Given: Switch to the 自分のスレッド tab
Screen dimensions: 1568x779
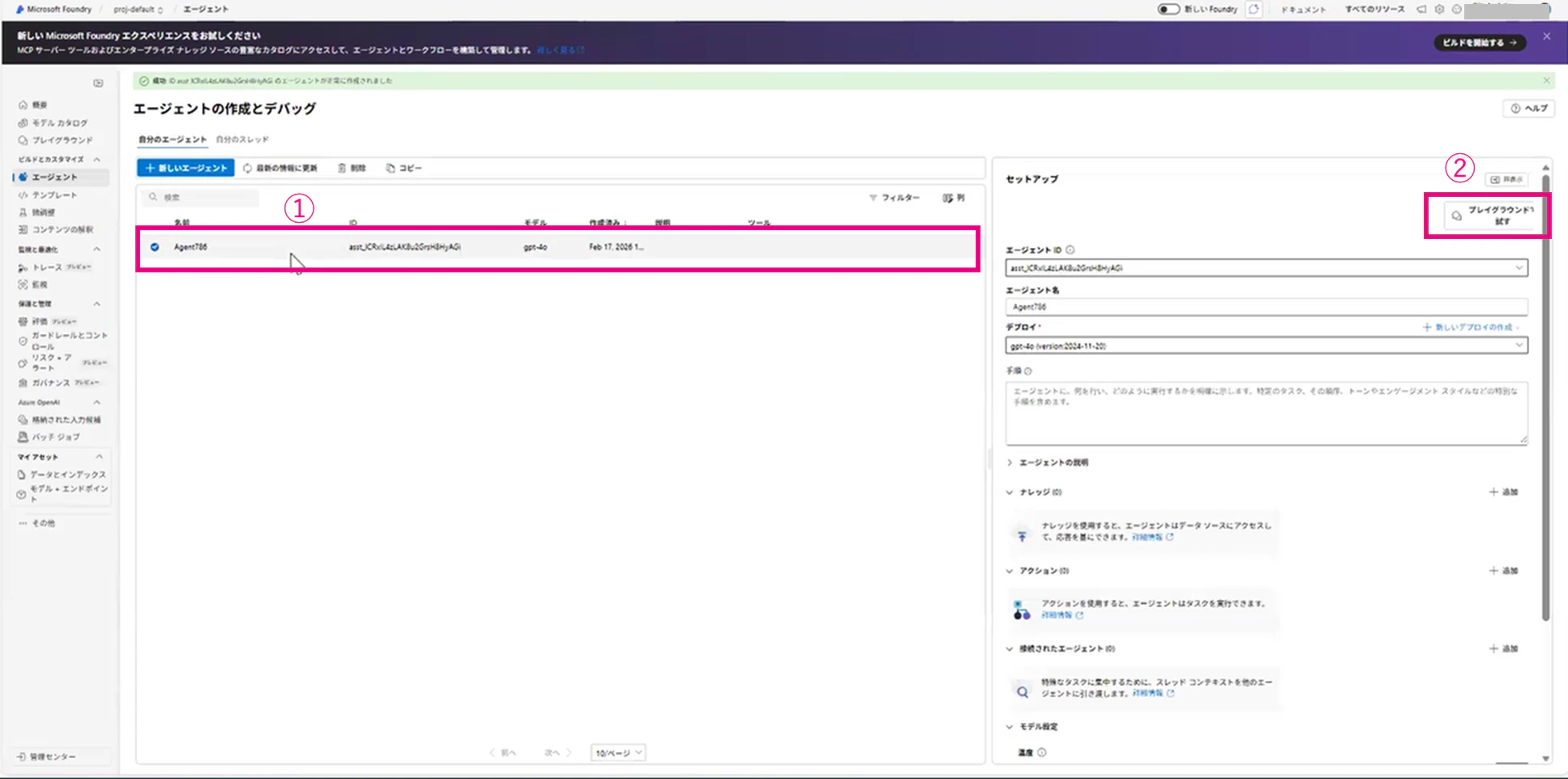Looking at the screenshot, I should pos(242,139).
